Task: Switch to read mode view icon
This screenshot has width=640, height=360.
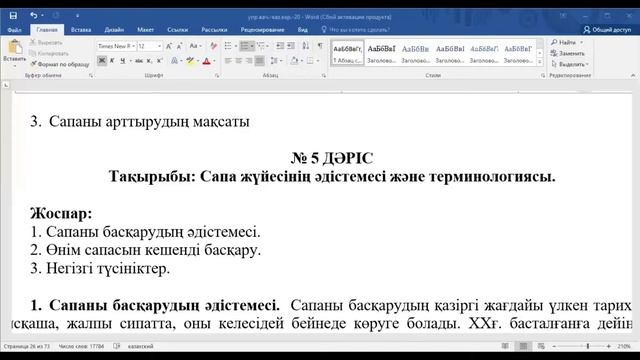Action: [505, 346]
